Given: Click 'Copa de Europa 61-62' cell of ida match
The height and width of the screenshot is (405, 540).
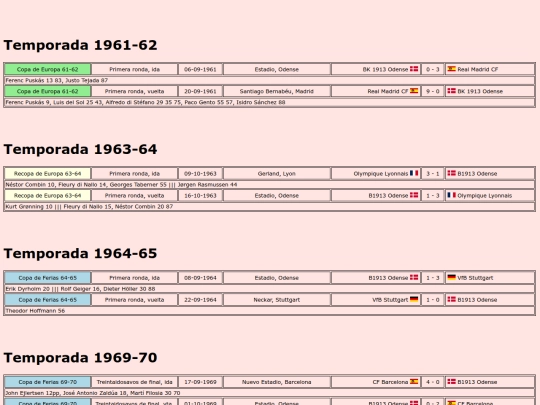Looking at the screenshot, I should [48, 69].
